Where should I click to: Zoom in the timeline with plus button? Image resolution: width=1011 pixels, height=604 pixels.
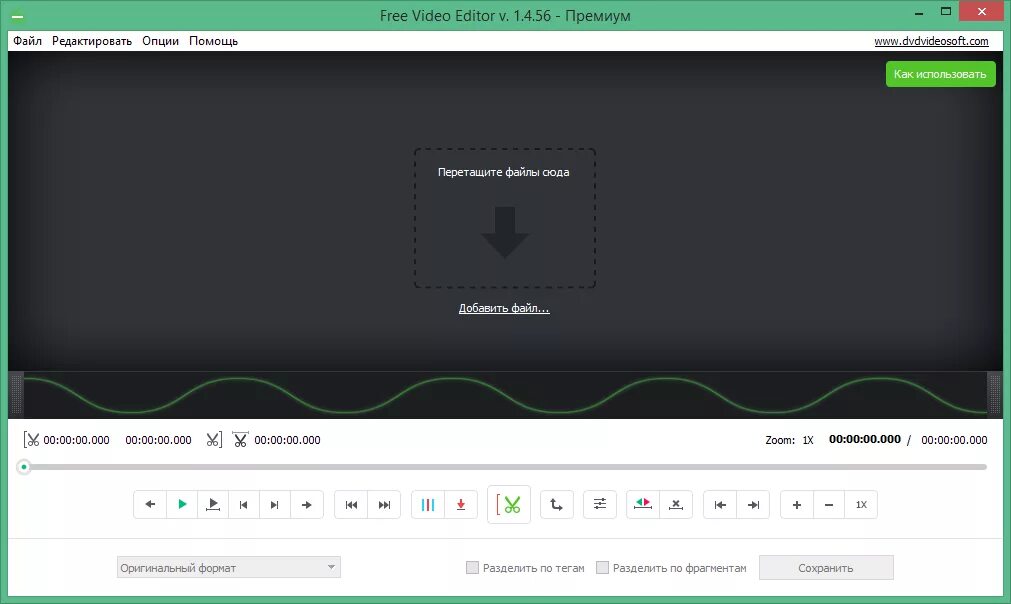[797, 505]
